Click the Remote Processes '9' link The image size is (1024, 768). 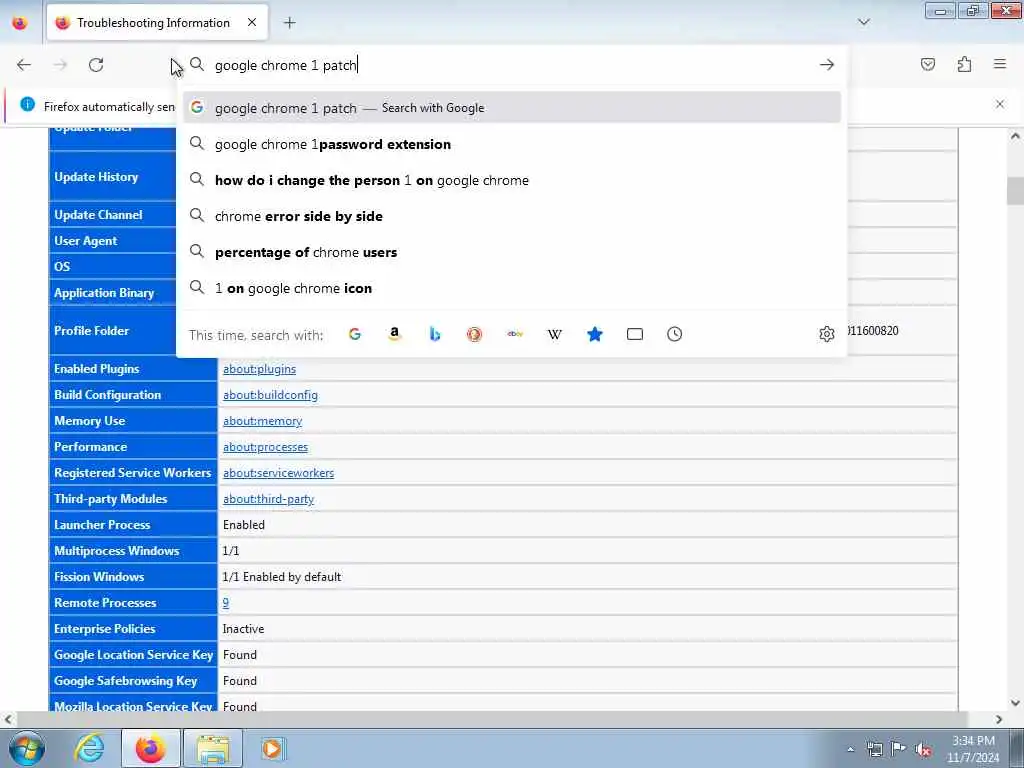(225, 603)
